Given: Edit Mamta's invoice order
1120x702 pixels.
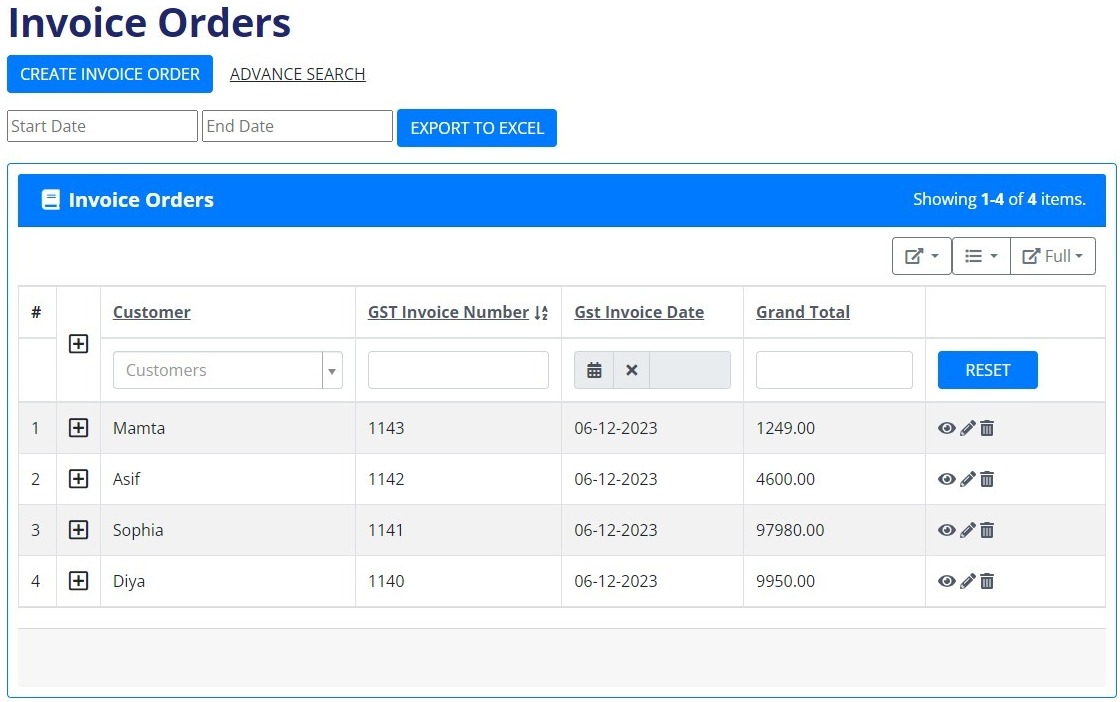Looking at the screenshot, I should (967, 428).
